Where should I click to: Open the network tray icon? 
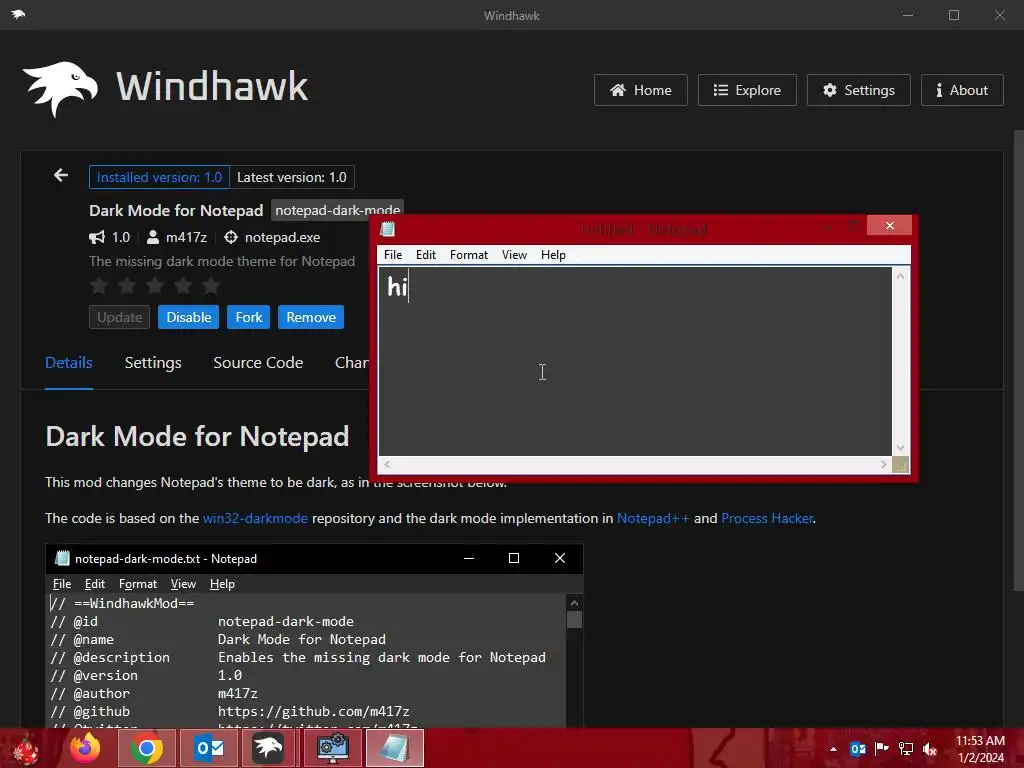(906, 749)
